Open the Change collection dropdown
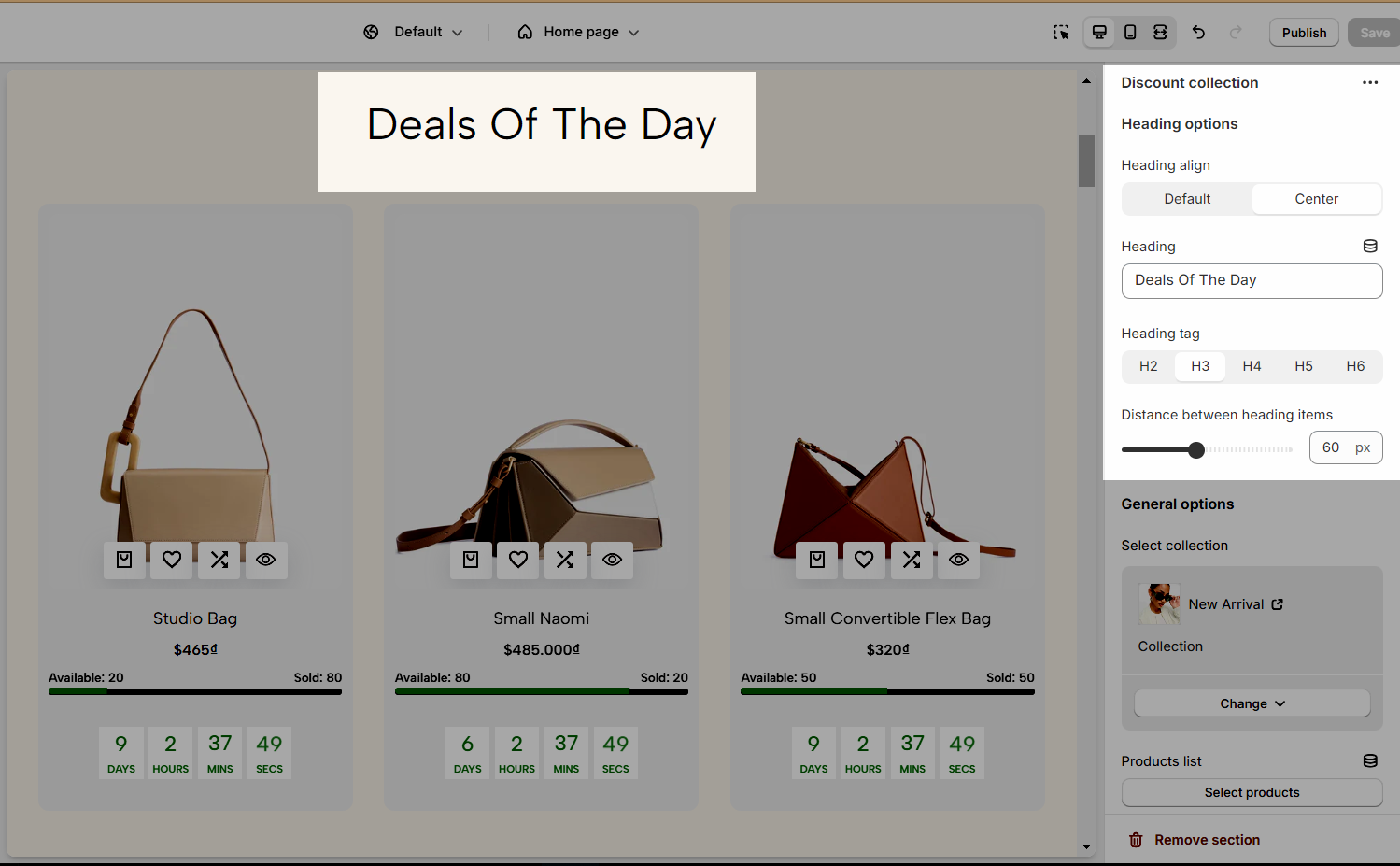The height and width of the screenshot is (866, 1400). click(1252, 703)
